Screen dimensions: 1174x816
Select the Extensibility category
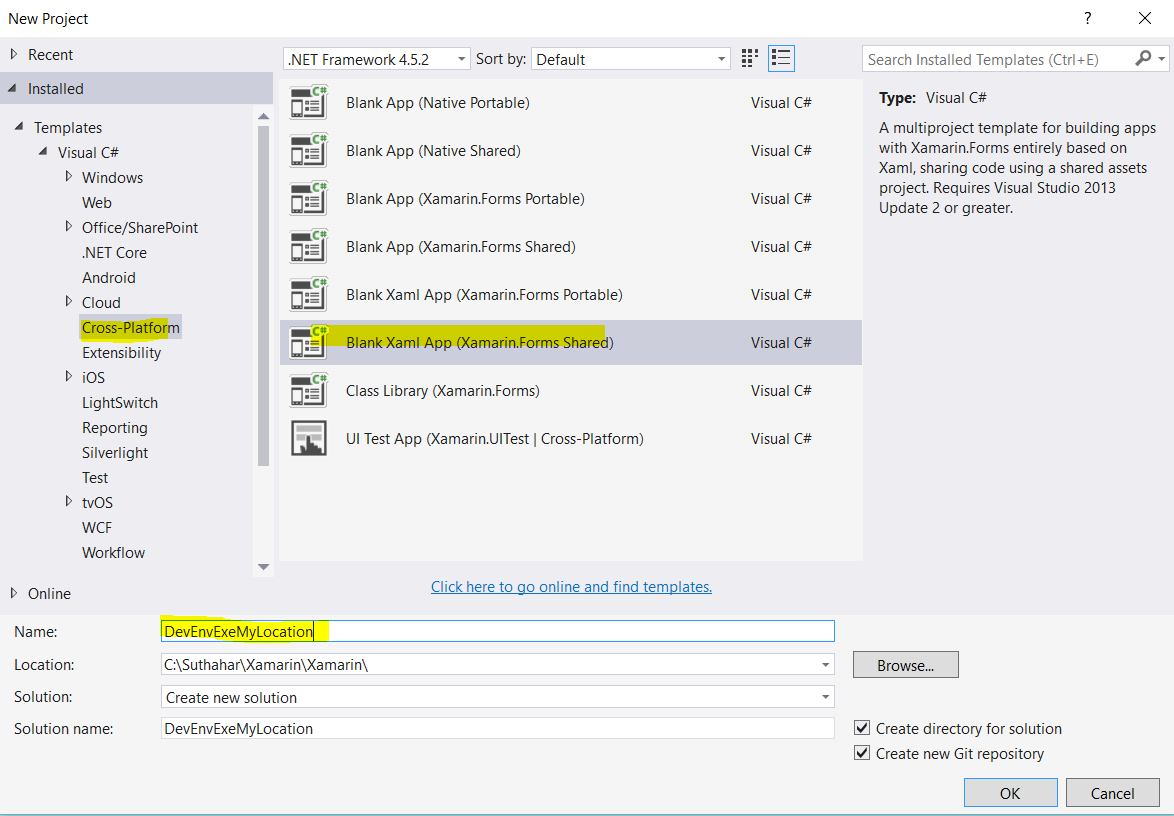tap(121, 353)
